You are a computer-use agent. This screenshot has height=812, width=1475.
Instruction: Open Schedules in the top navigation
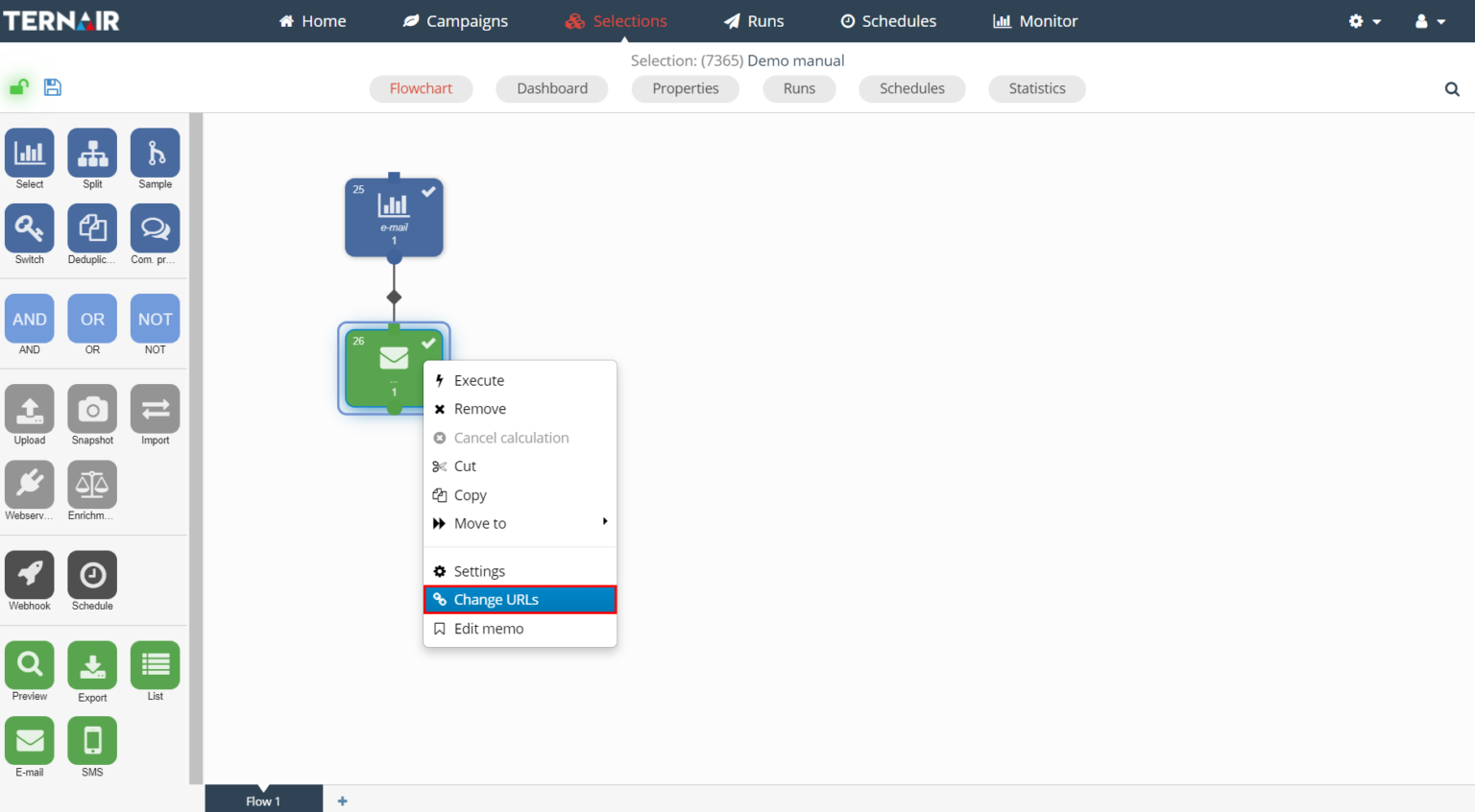point(888,21)
